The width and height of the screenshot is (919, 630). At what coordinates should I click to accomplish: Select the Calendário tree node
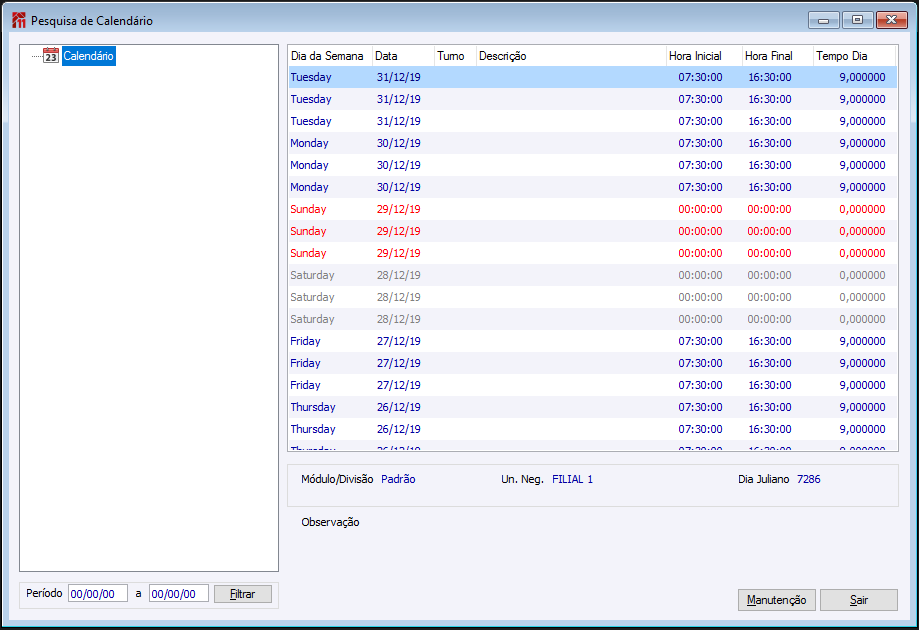tap(89, 56)
